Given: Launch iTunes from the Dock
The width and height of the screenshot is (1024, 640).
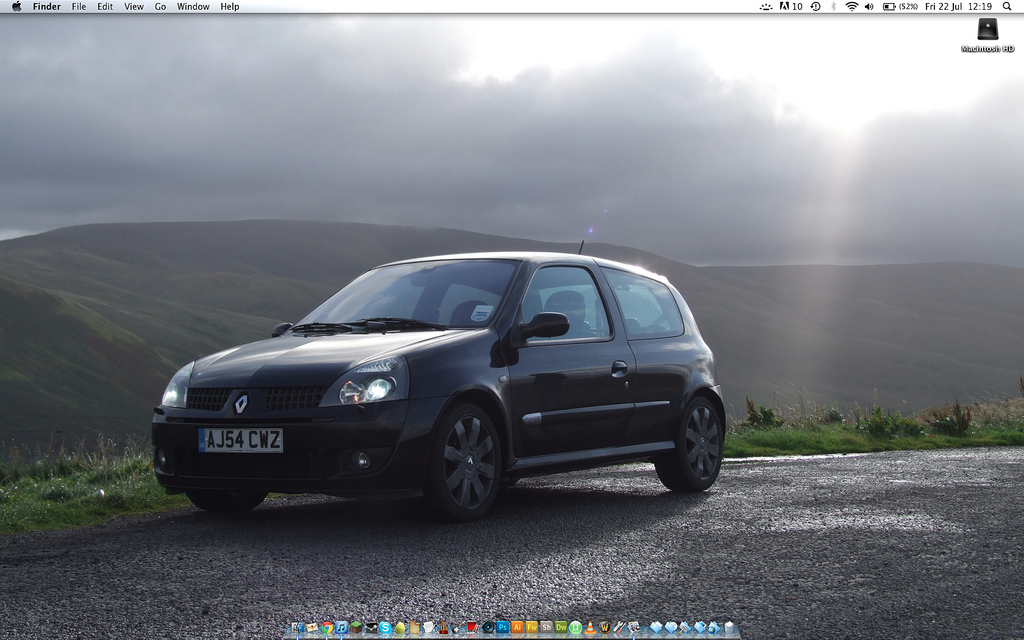Looking at the screenshot, I should [x=341, y=628].
